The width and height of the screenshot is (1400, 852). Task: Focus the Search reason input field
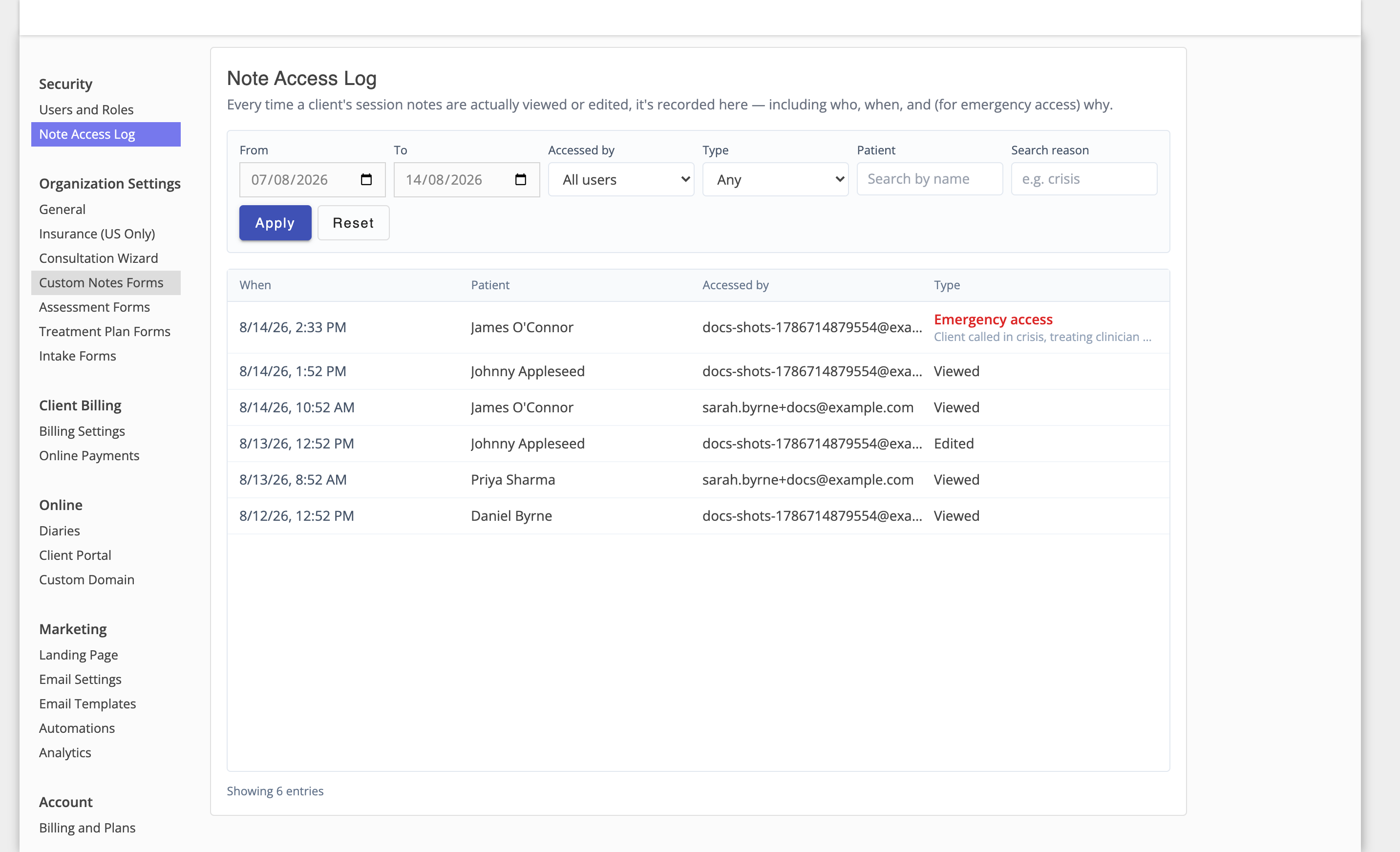[x=1084, y=179]
